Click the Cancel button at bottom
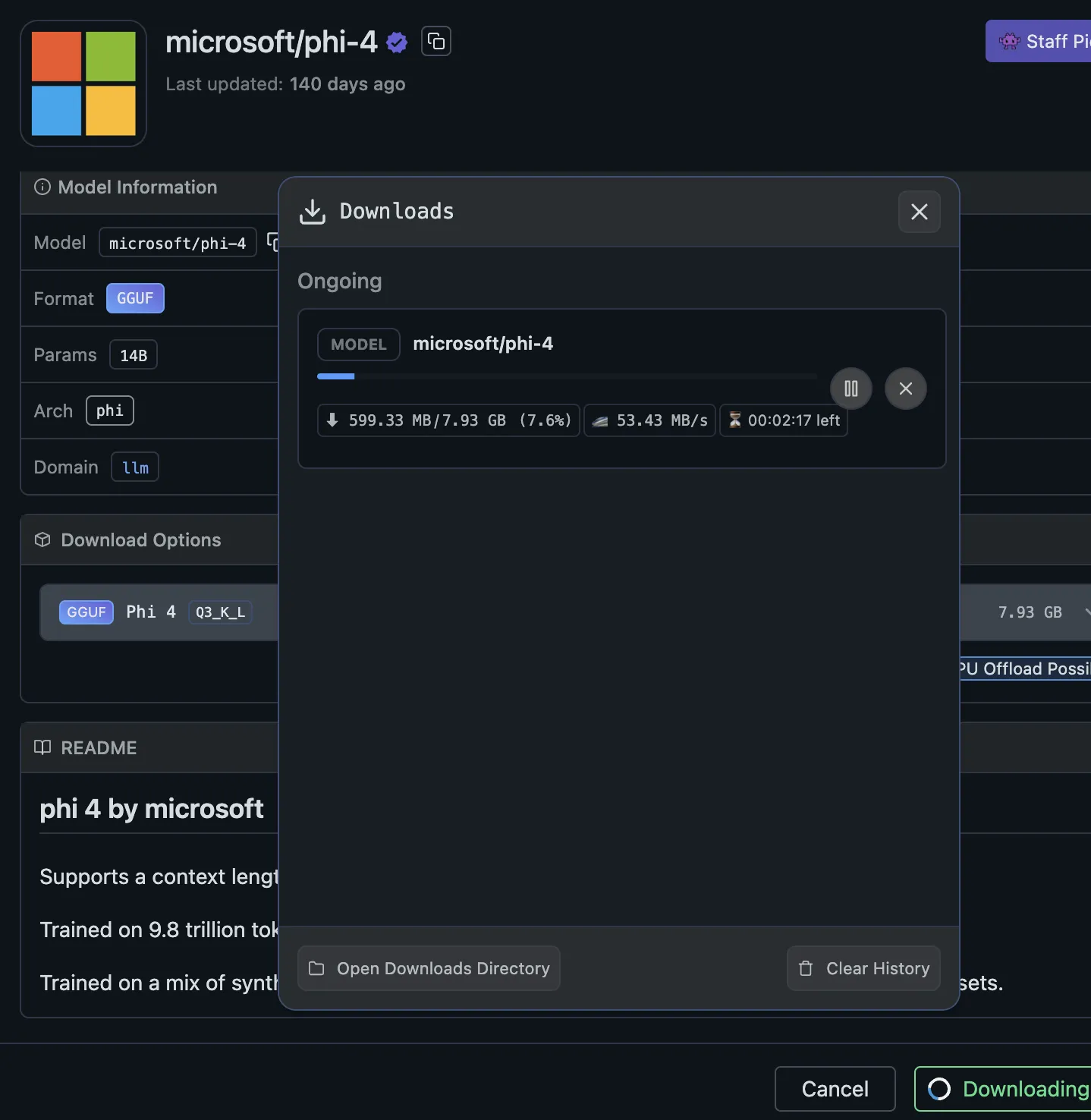Image resolution: width=1091 pixels, height=1120 pixels. pyautogui.click(x=835, y=1089)
